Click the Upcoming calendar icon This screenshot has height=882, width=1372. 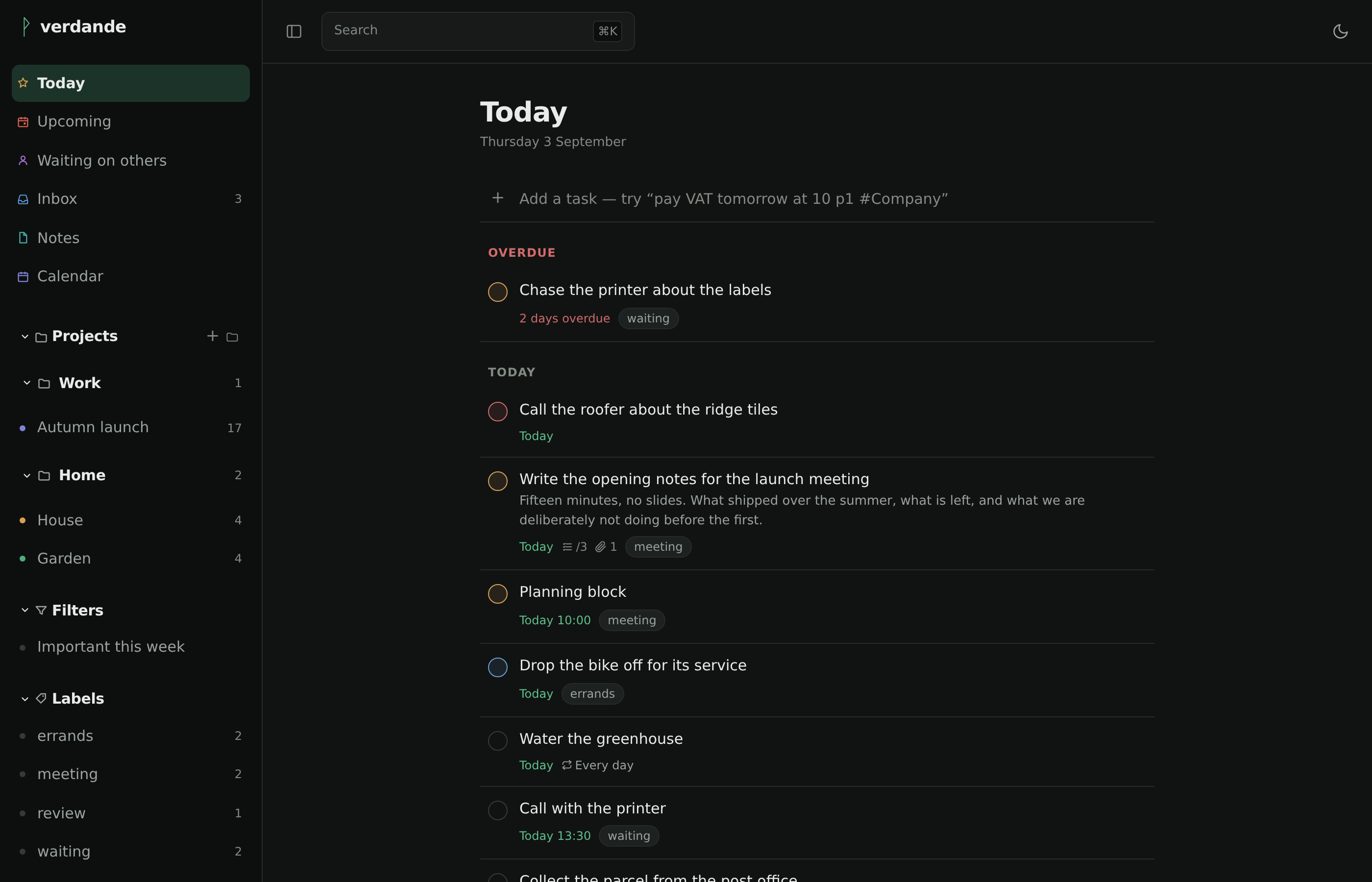click(x=23, y=122)
